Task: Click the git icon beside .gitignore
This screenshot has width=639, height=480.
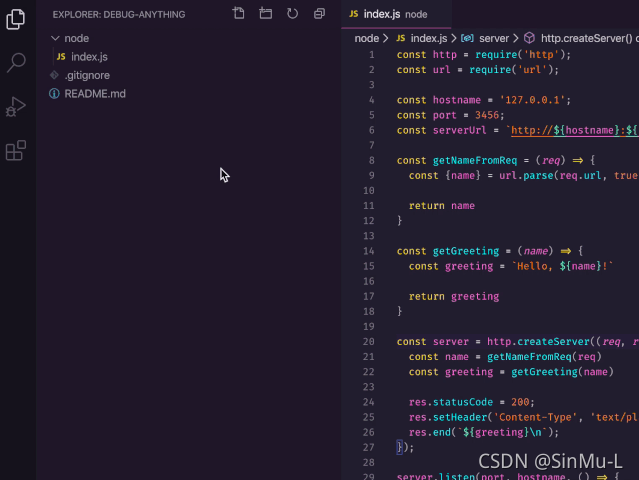Action: 54,75
